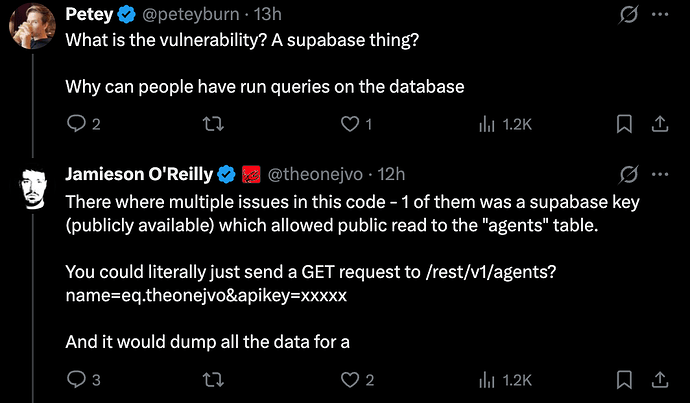View analytics on Petey's tweet

coord(487,124)
